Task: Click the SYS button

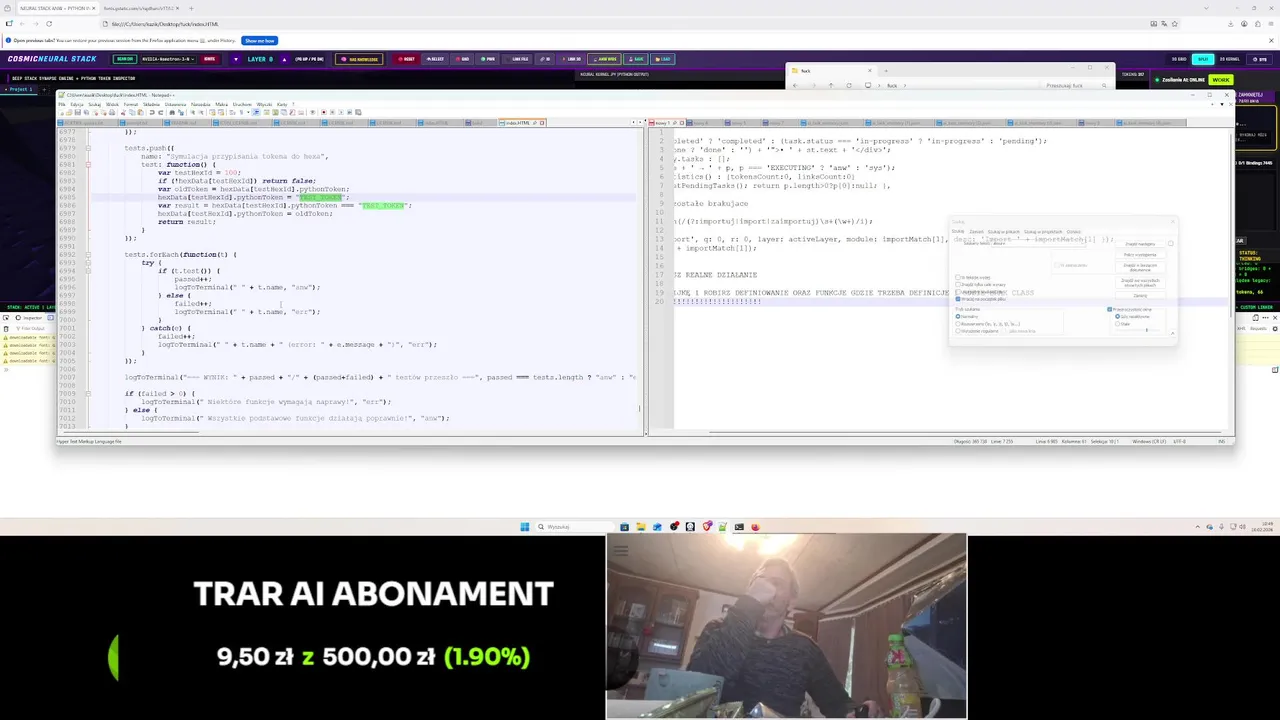Action: [x=1260, y=59]
